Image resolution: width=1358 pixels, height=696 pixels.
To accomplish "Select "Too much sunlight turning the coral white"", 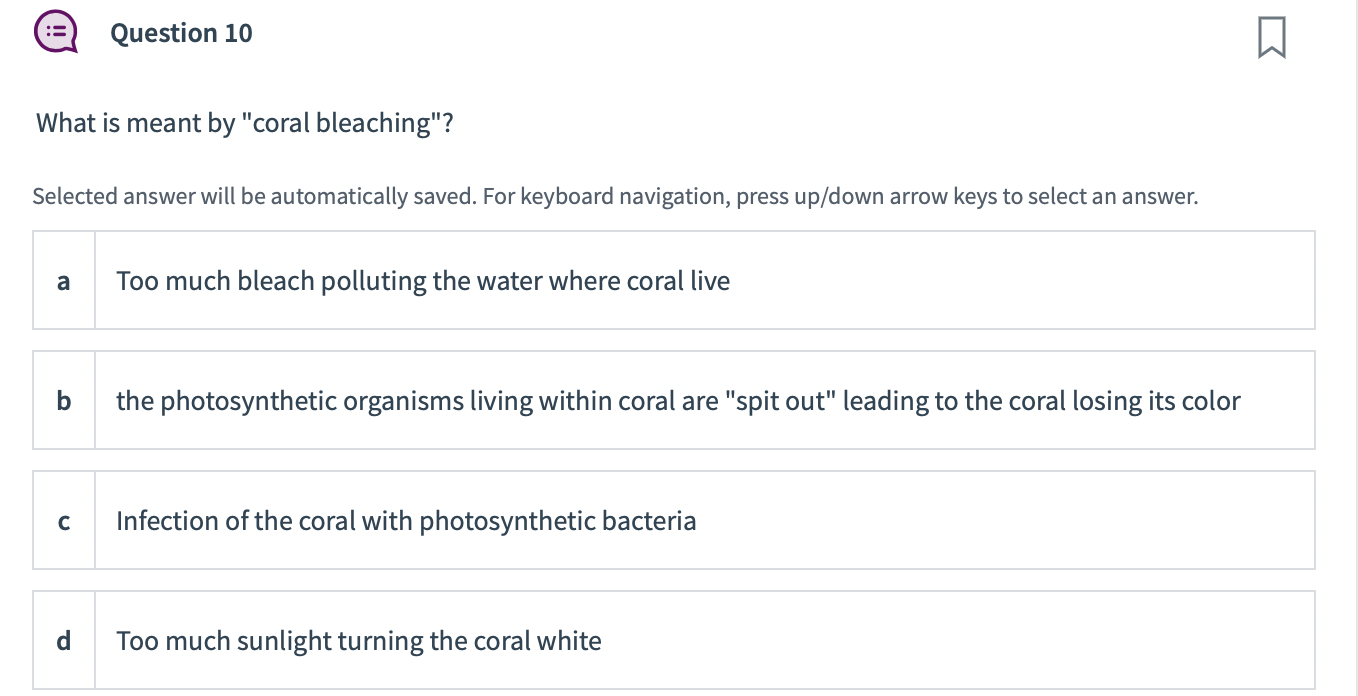I will 359,641.
